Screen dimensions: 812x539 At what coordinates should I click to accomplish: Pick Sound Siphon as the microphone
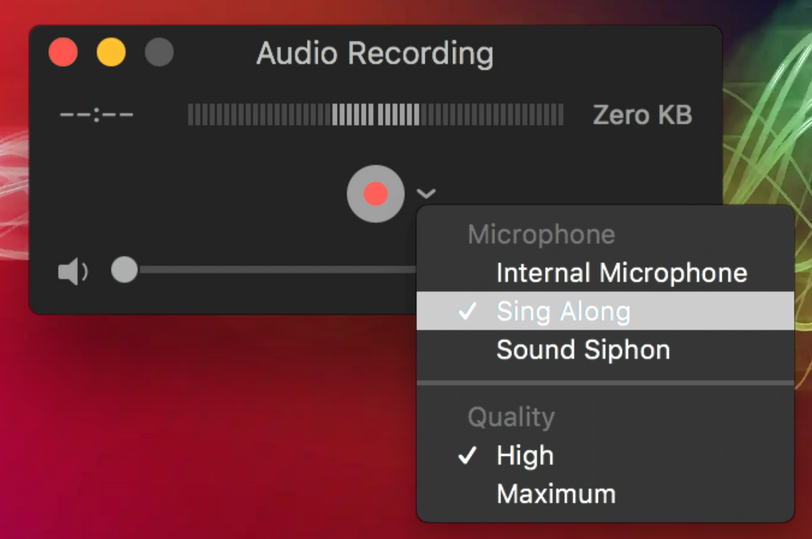605,349
